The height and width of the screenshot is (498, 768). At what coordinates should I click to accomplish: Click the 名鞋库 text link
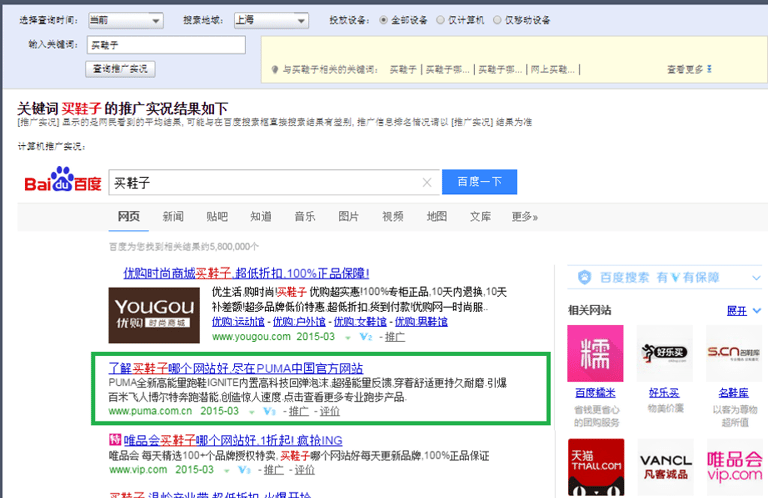(x=734, y=393)
